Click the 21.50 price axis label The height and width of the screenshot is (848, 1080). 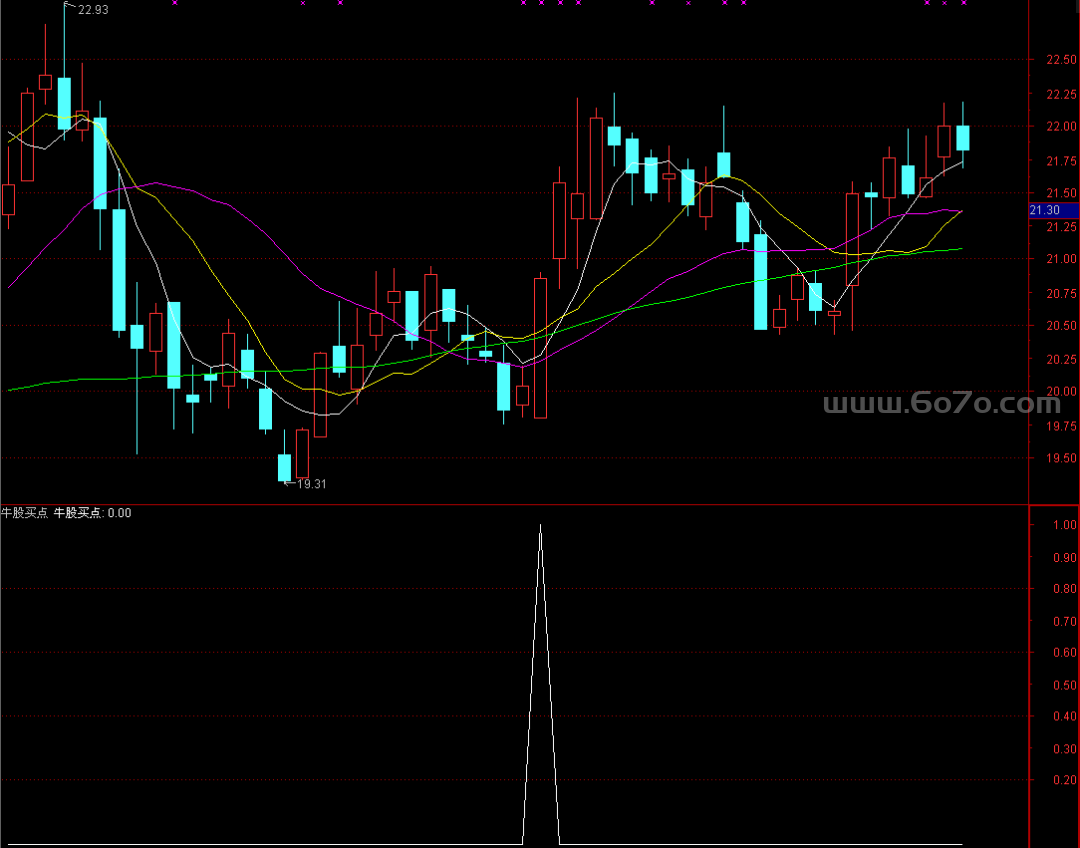pyautogui.click(x=1061, y=193)
